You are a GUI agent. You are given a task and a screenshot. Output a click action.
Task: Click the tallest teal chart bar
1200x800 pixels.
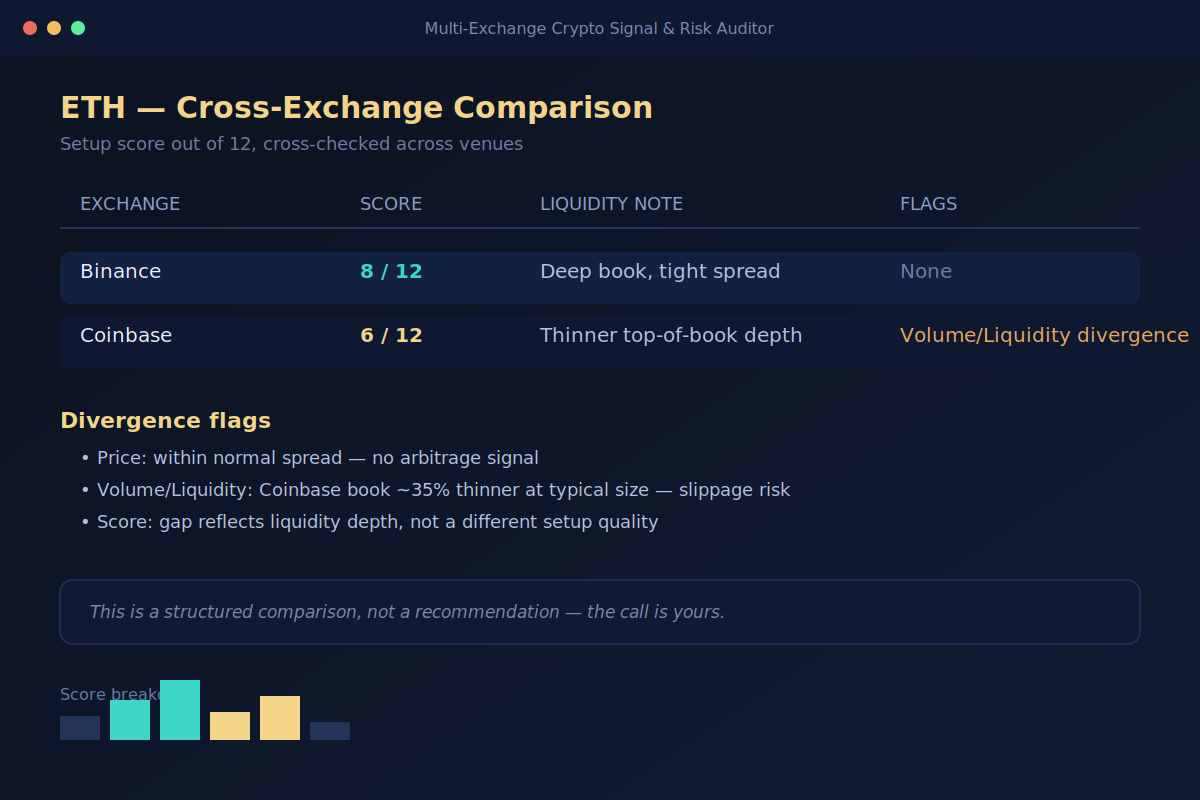[180, 710]
